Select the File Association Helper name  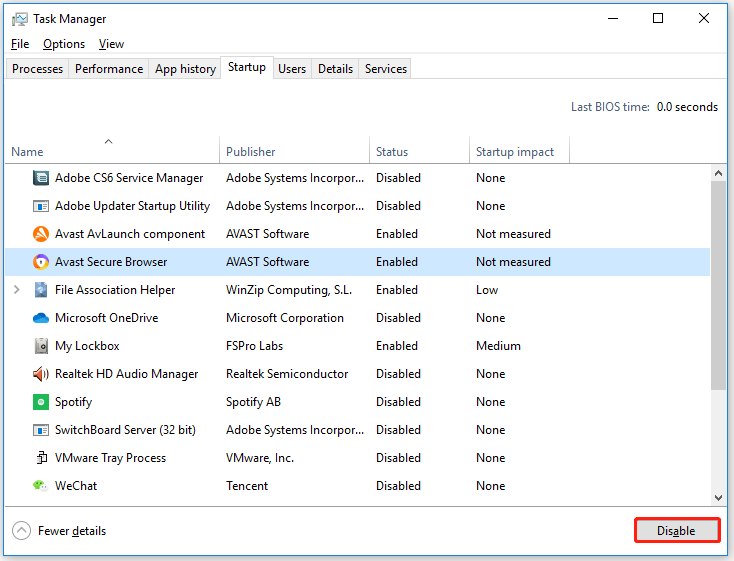(x=115, y=290)
